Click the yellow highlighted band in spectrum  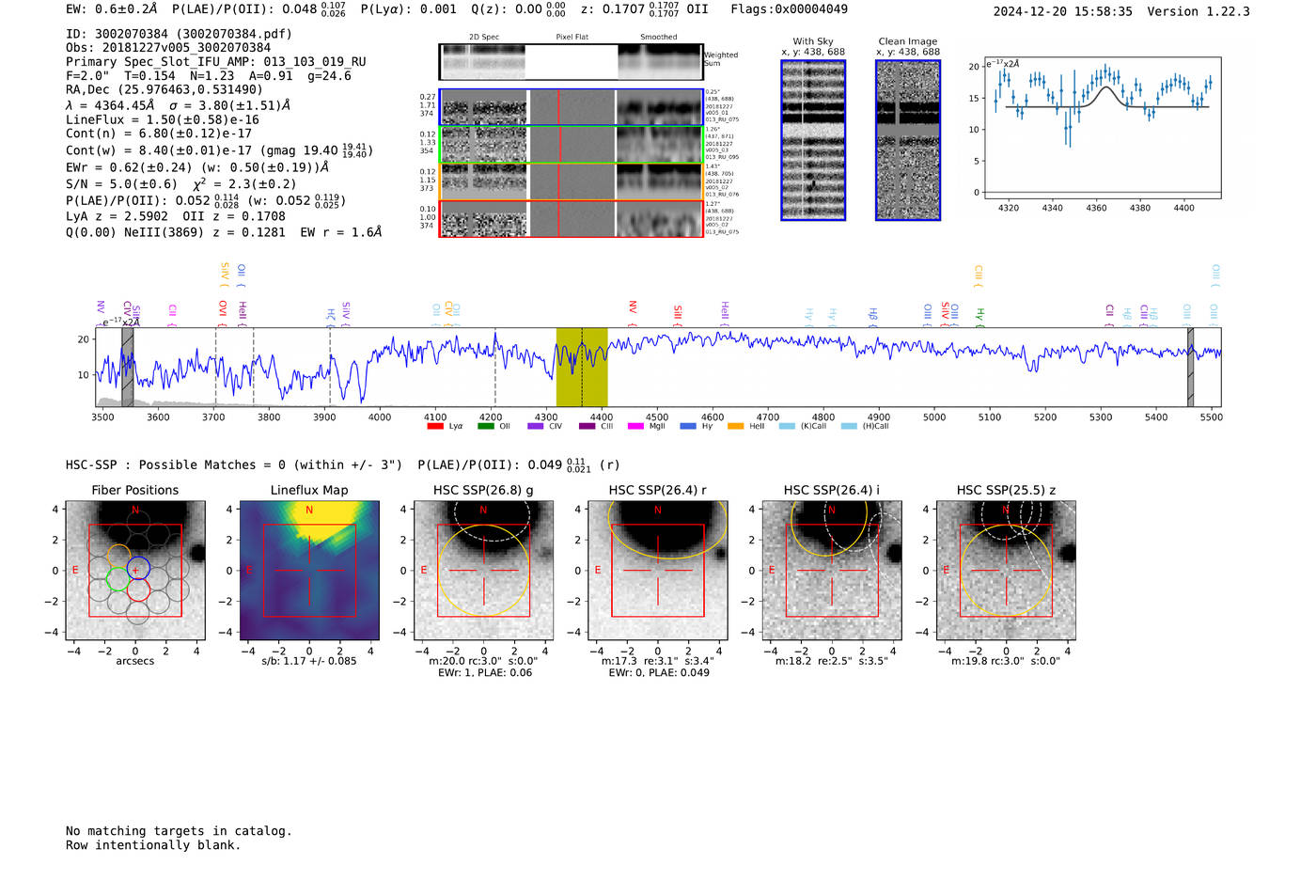(x=582, y=367)
